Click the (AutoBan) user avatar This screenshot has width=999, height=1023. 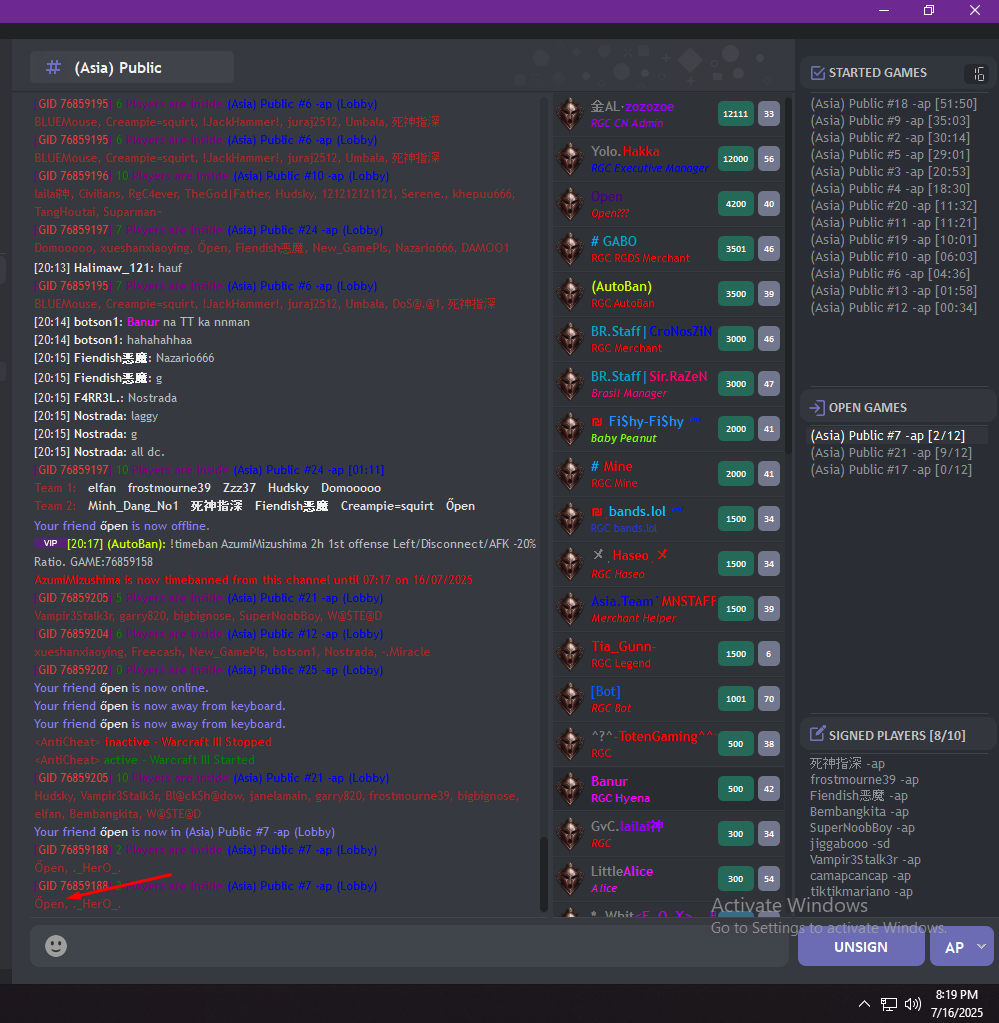coord(570,294)
